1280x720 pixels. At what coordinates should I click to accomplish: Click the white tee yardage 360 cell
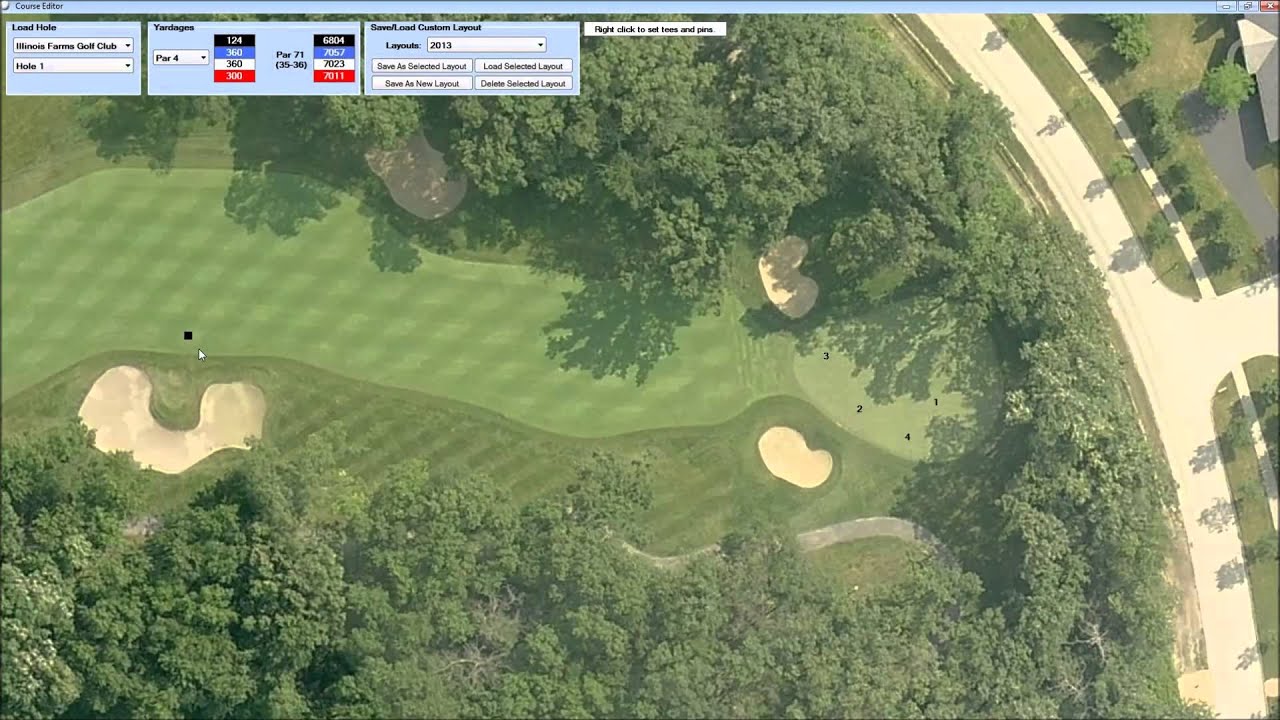[x=234, y=65]
